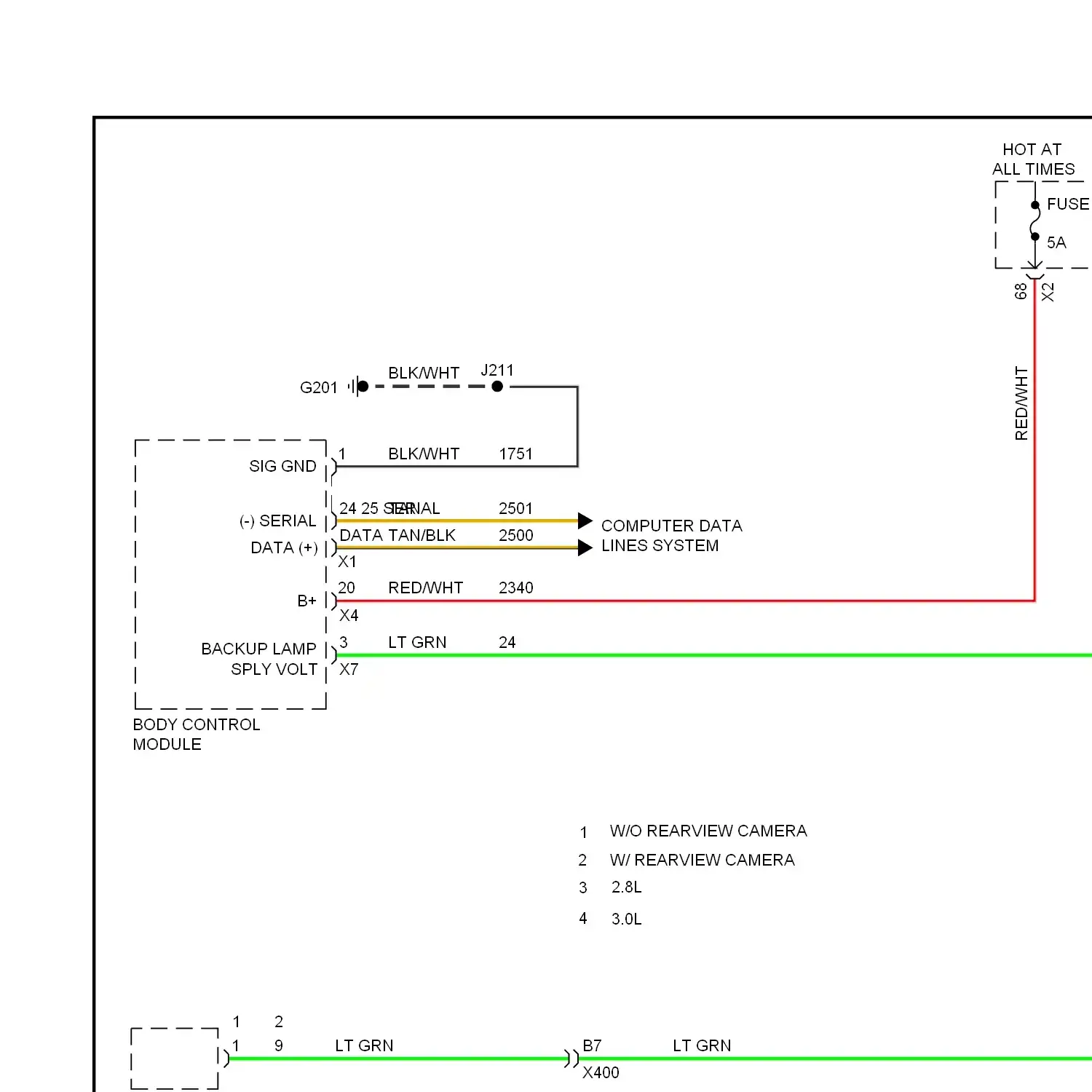The image size is (1092, 1092).
Task: Click the vertical RED/WHT wire label
Action: (1021, 403)
